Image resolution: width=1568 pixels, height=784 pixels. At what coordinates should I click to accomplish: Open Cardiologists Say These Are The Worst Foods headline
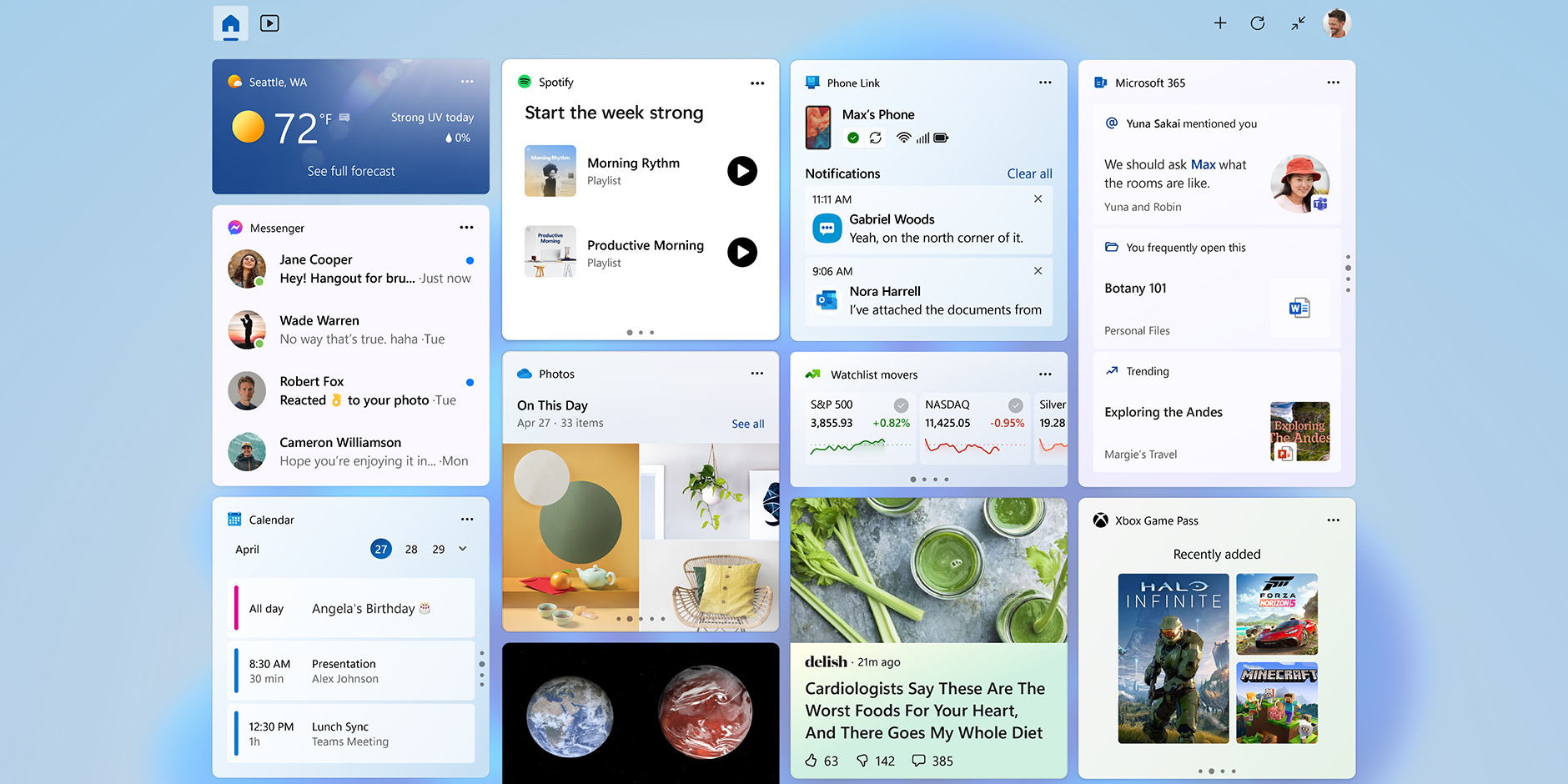925,711
